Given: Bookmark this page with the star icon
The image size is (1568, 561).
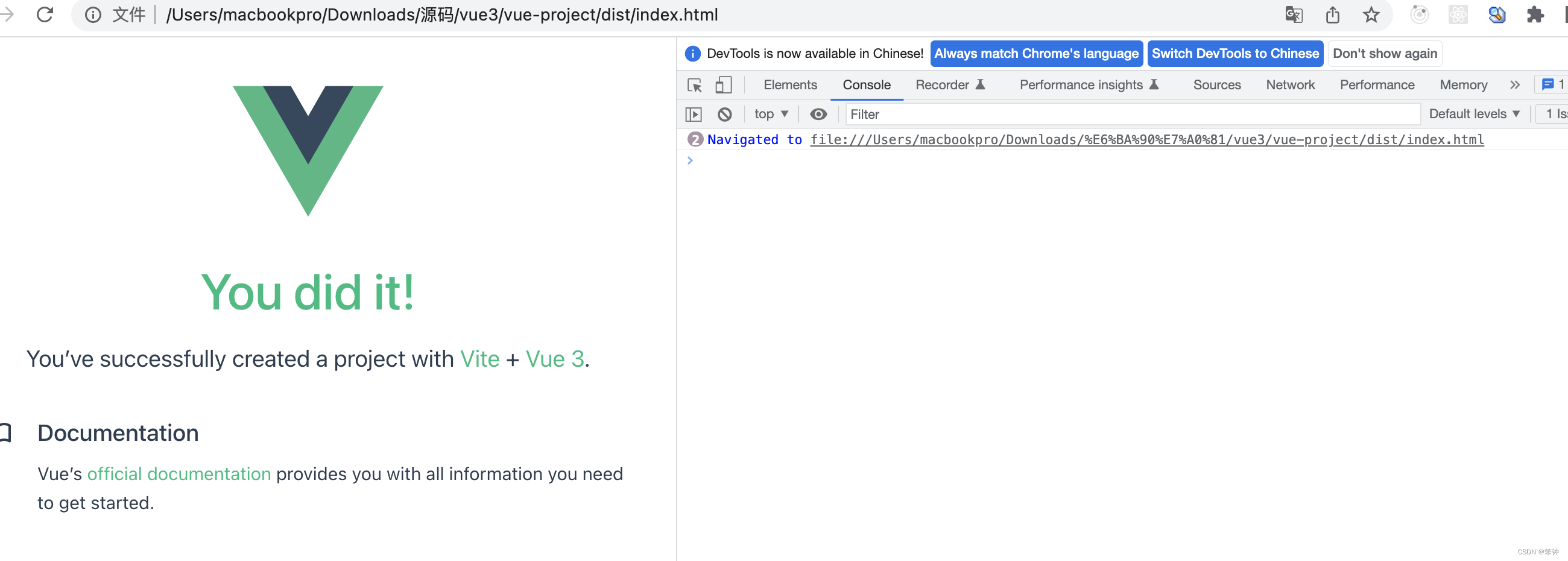Looking at the screenshot, I should point(1371,14).
